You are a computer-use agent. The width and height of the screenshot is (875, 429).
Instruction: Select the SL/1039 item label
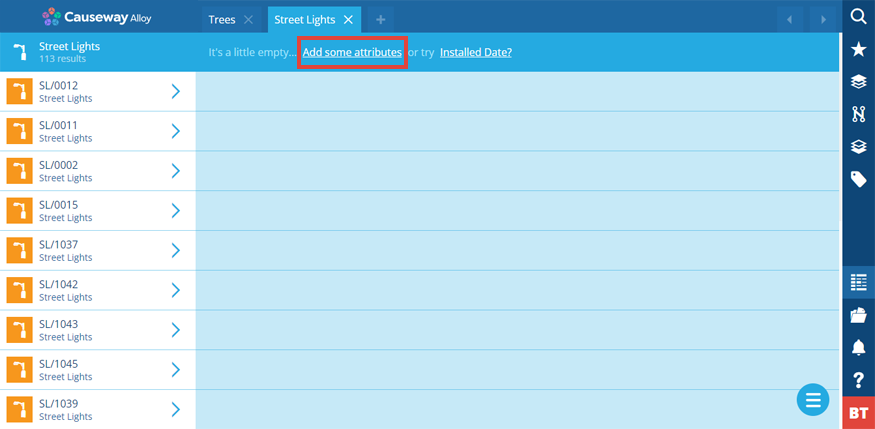click(59, 403)
